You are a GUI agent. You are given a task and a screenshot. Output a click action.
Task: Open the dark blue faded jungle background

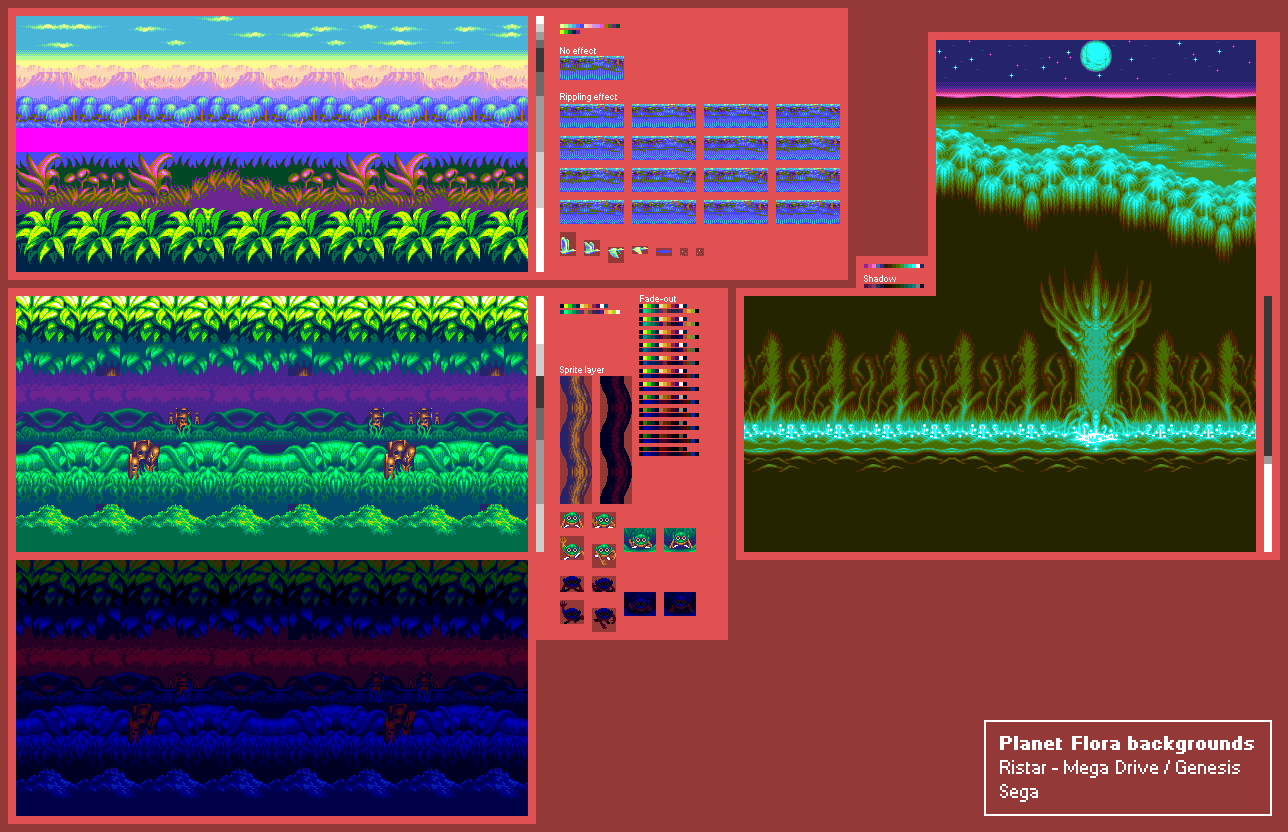272,688
